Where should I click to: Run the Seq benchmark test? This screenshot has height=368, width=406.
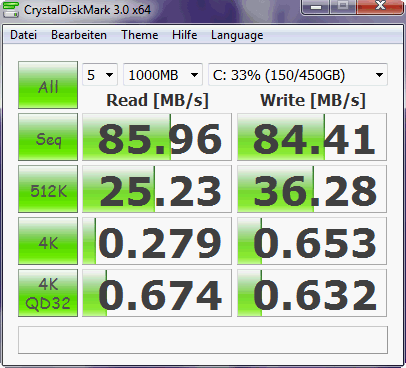pyautogui.click(x=48, y=137)
